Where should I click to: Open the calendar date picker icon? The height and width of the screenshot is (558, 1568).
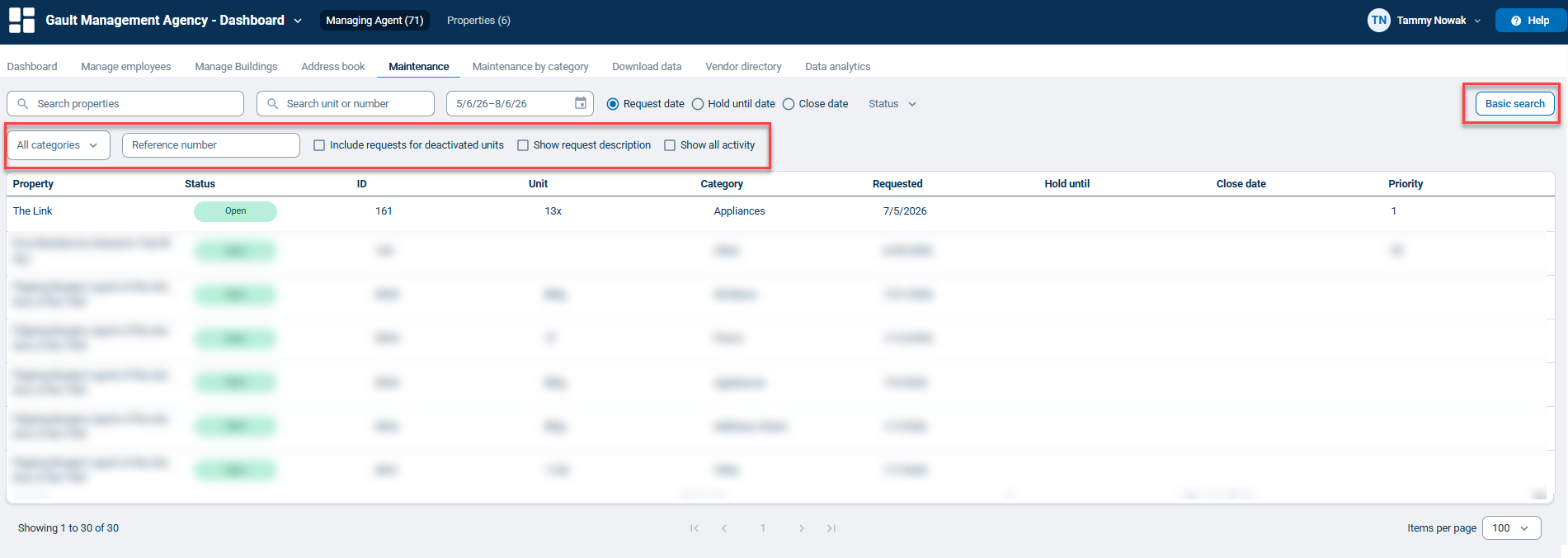tap(581, 103)
